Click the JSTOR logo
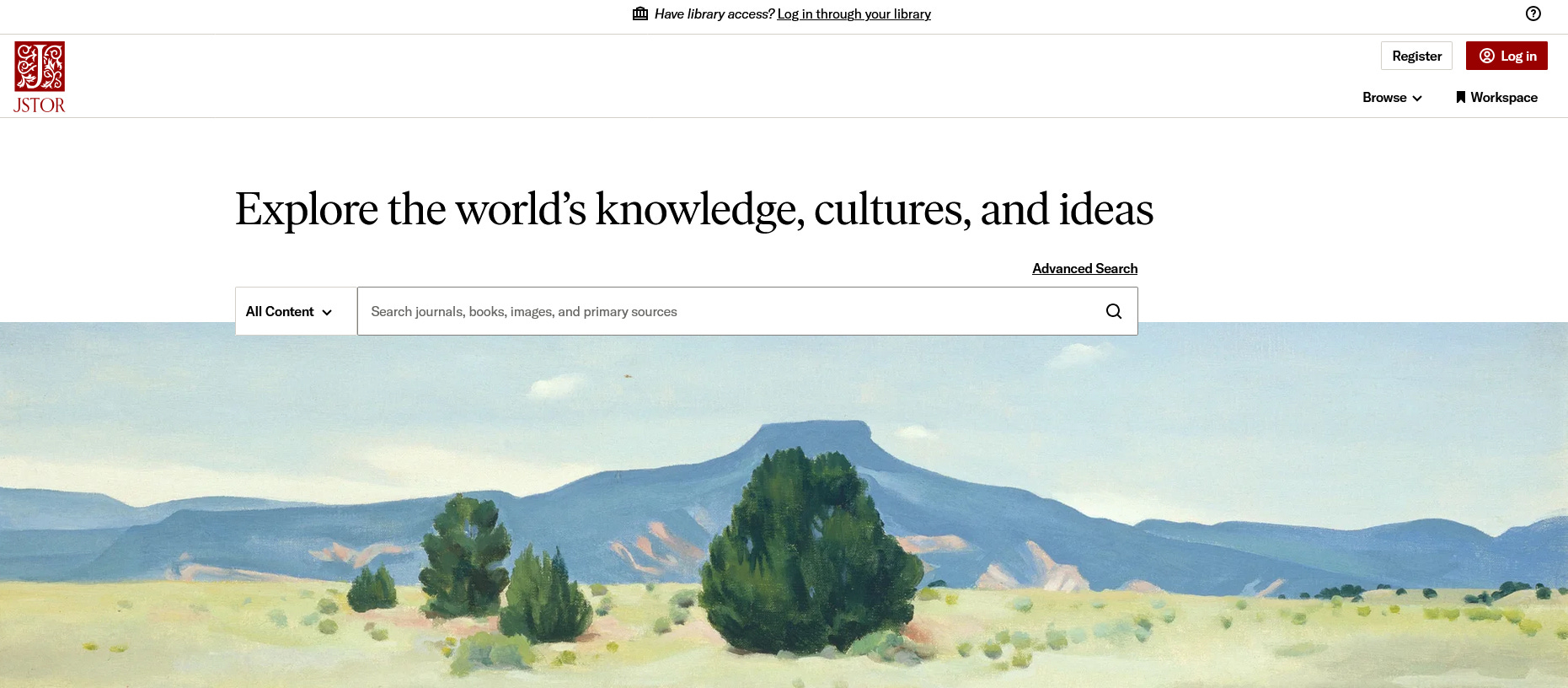 click(x=40, y=78)
